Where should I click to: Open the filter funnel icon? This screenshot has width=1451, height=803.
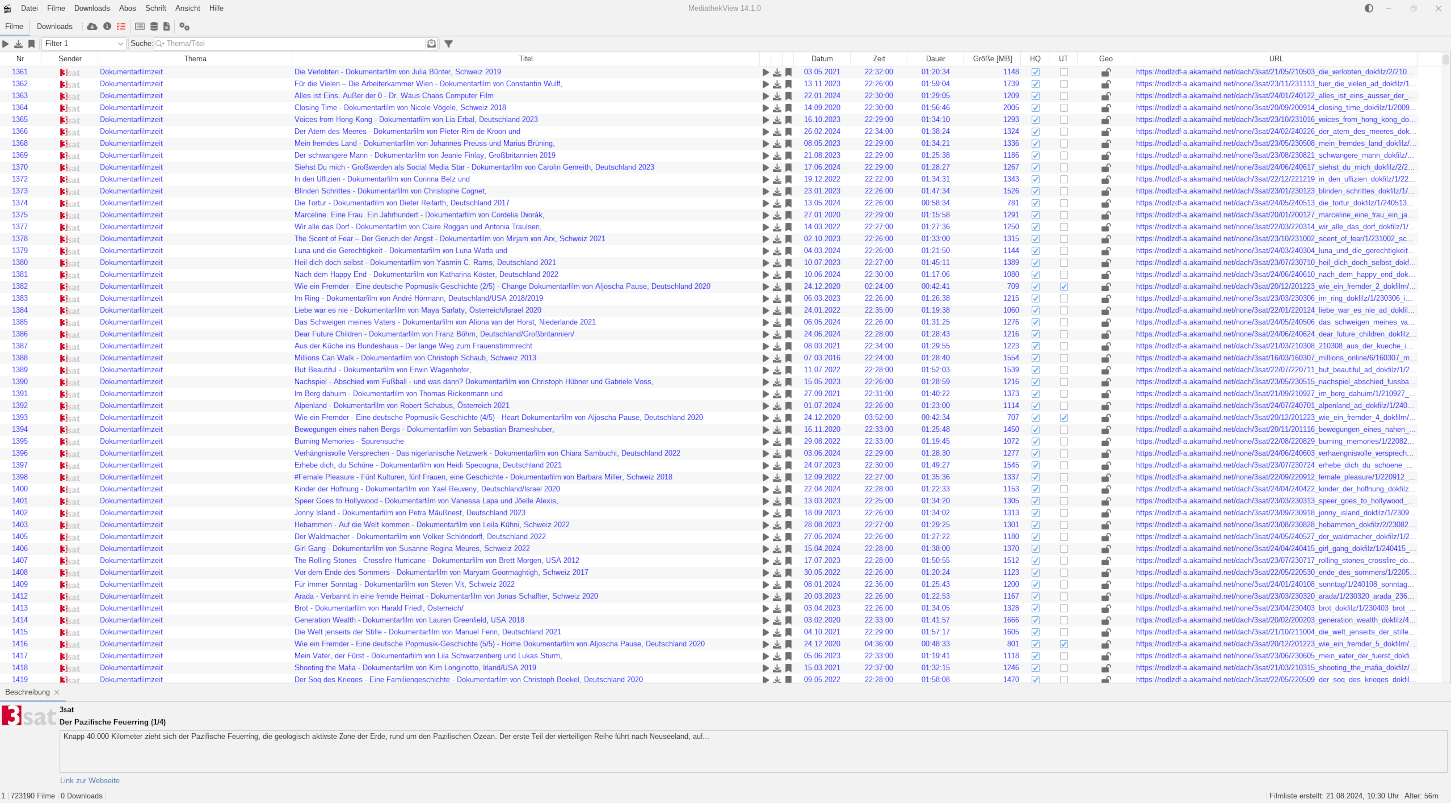point(448,44)
